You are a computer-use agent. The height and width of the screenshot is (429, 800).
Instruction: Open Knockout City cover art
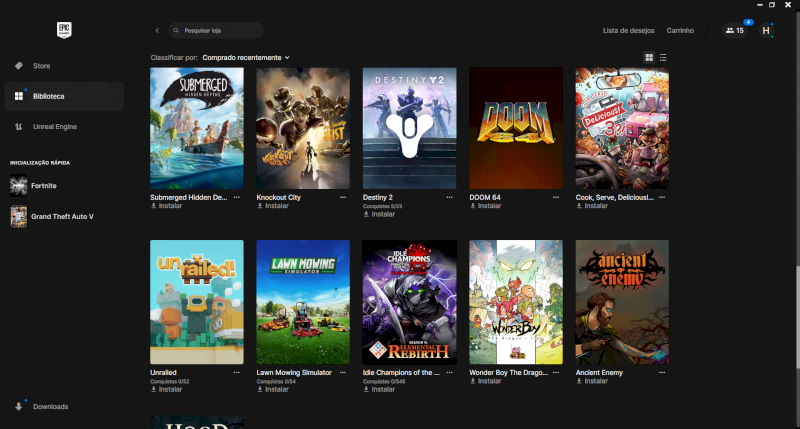[303, 128]
